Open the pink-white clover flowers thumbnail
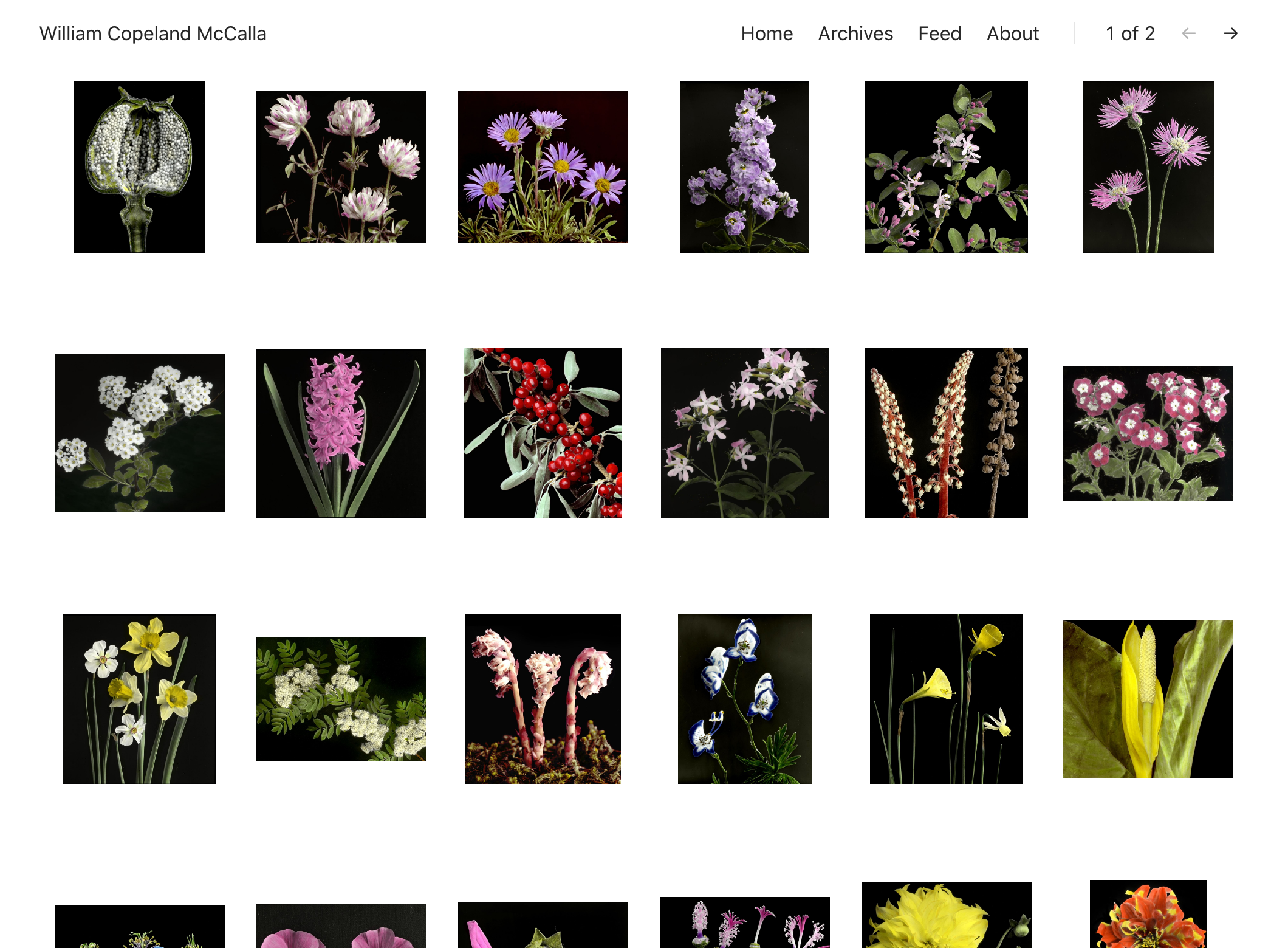This screenshot has width=1288, height=948. (341, 167)
